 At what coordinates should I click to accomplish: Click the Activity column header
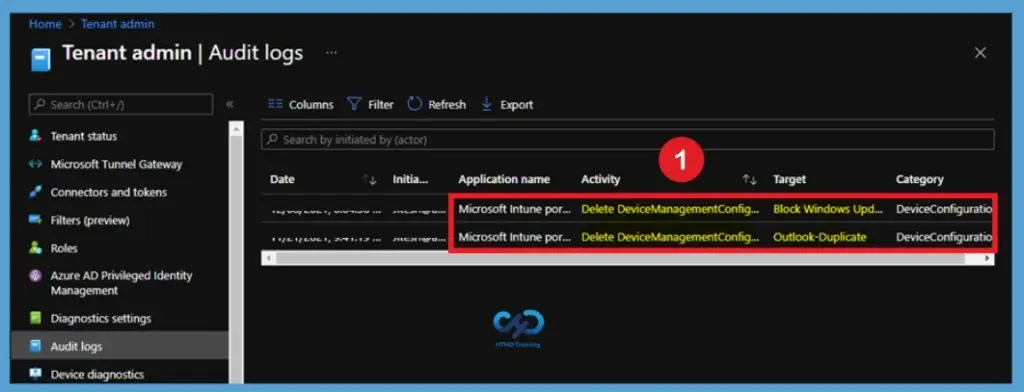click(x=601, y=179)
